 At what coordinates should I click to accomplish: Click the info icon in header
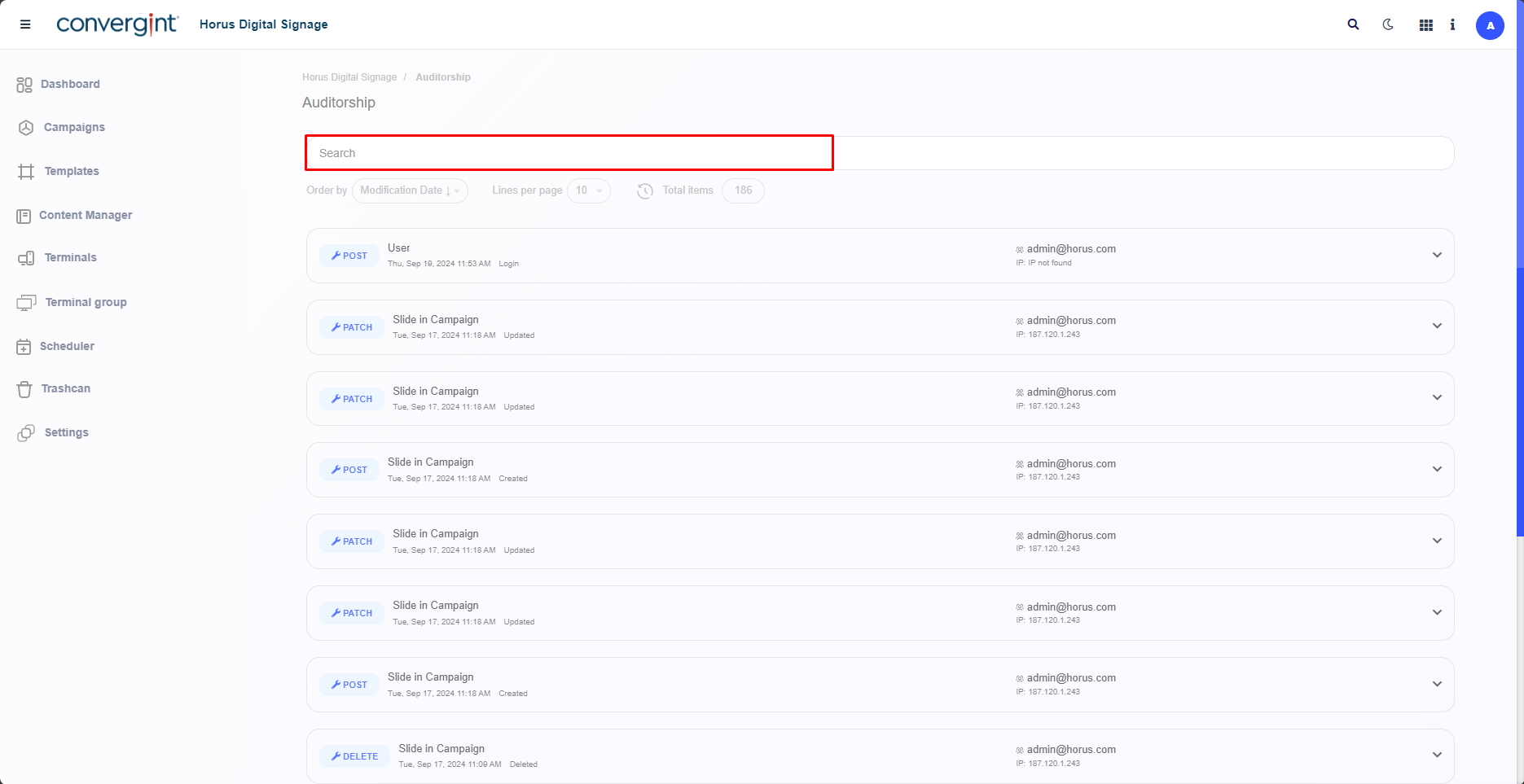click(x=1452, y=24)
